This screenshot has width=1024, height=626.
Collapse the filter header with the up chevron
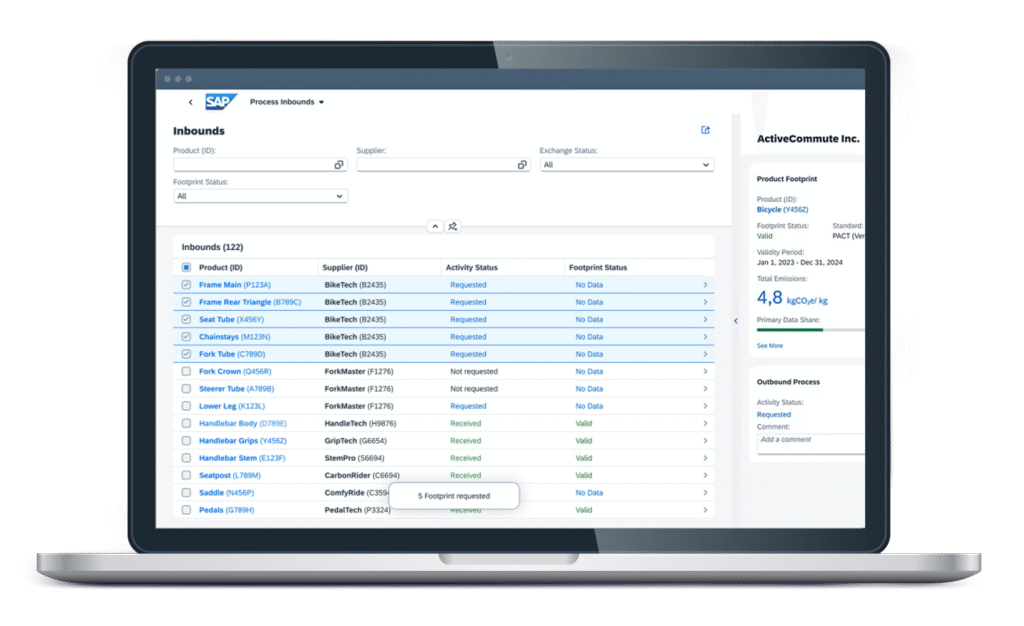[435, 226]
